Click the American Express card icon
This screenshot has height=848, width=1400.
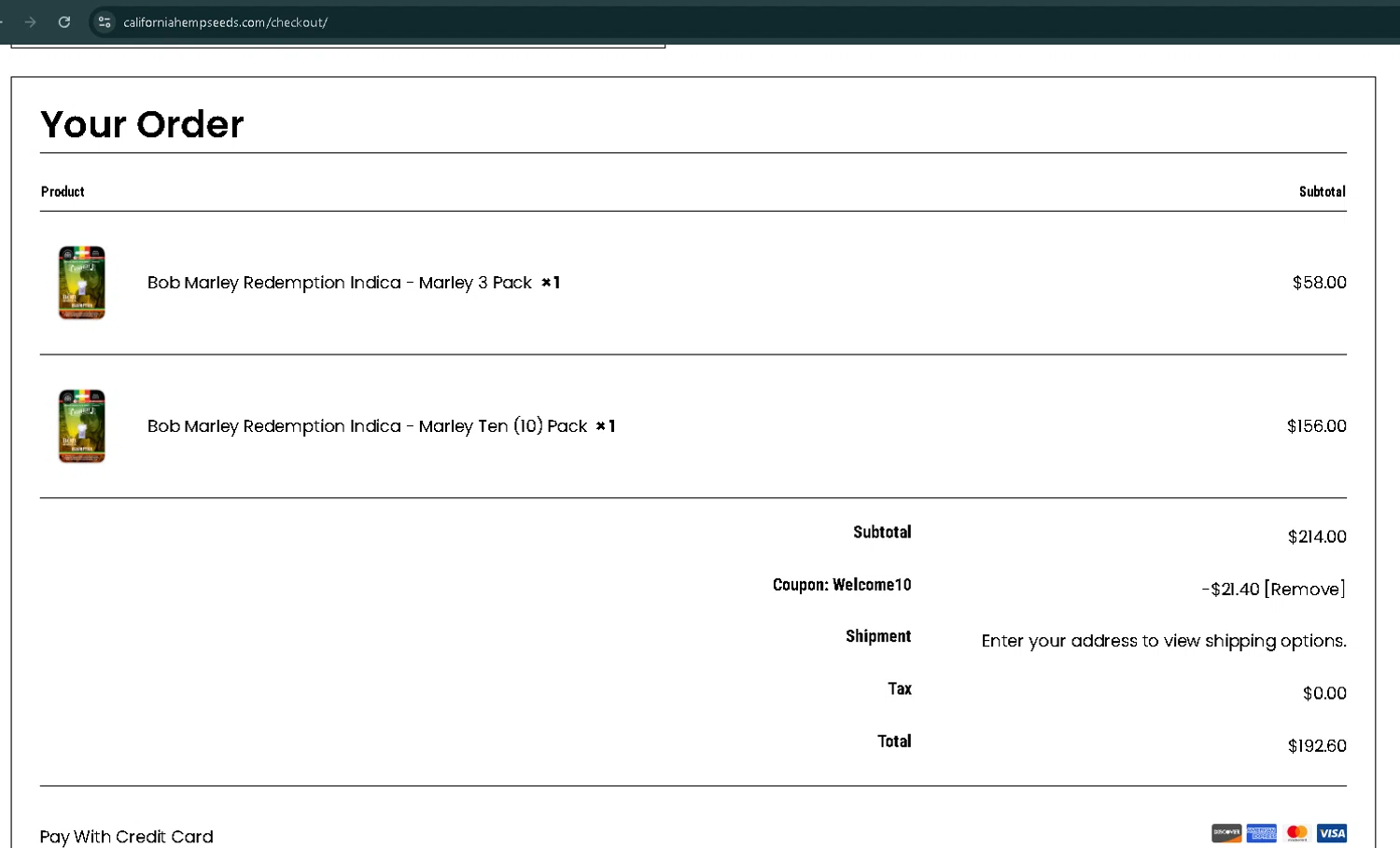[1262, 833]
